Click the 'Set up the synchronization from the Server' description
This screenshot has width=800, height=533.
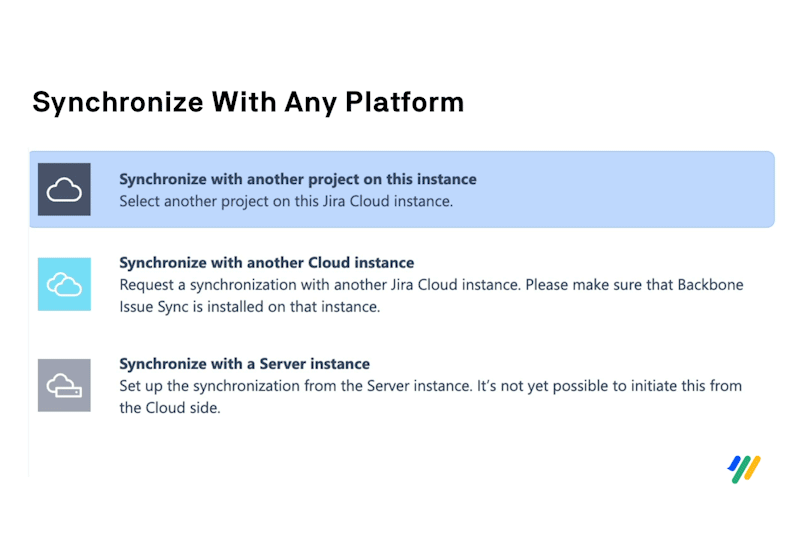point(431,396)
